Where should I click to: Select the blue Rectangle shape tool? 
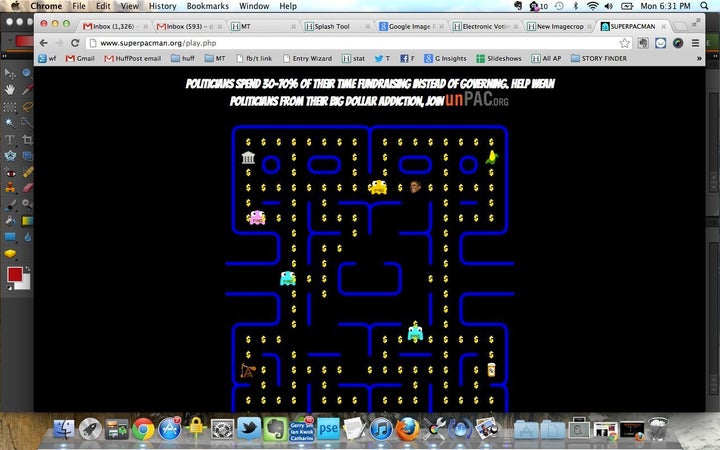point(10,237)
